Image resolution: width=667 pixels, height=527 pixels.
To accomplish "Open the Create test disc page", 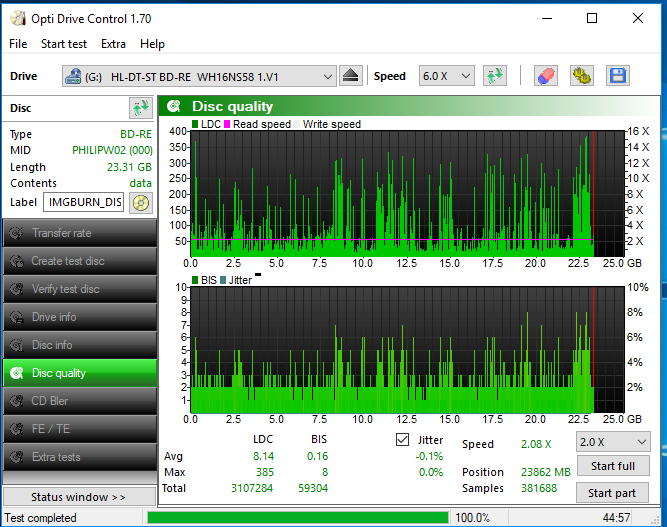I will [x=80, y=261].
